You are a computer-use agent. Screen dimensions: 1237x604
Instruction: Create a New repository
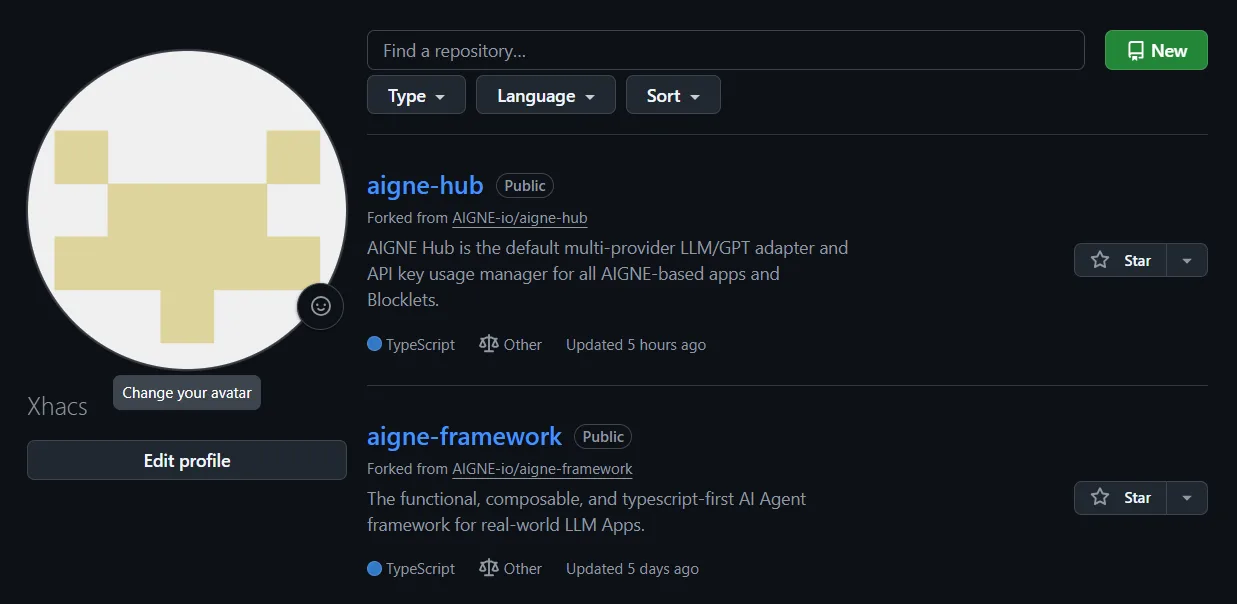click(x=1156, y=50)
